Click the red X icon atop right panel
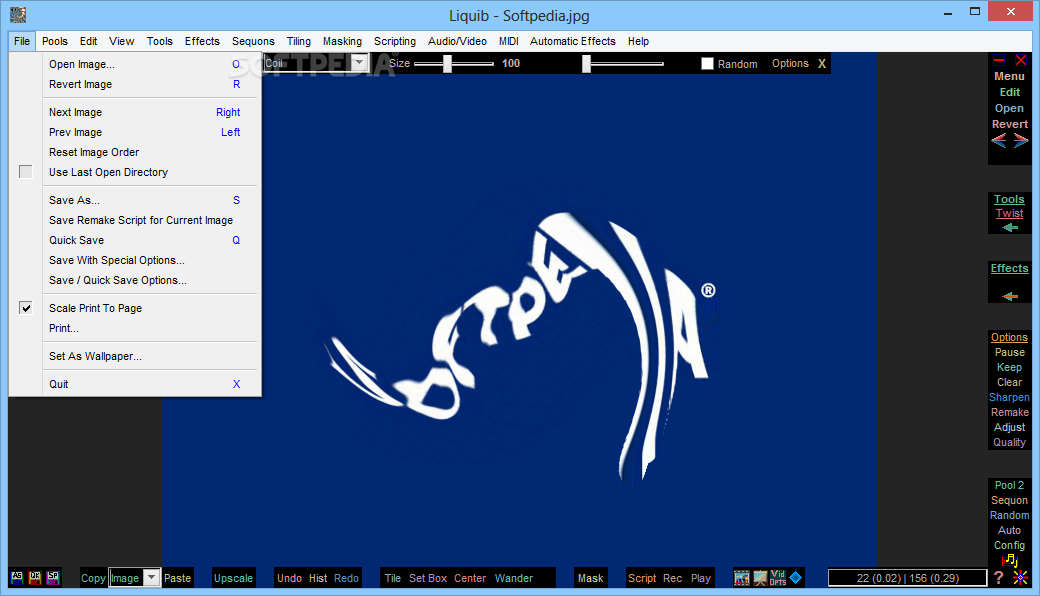 1021,60
